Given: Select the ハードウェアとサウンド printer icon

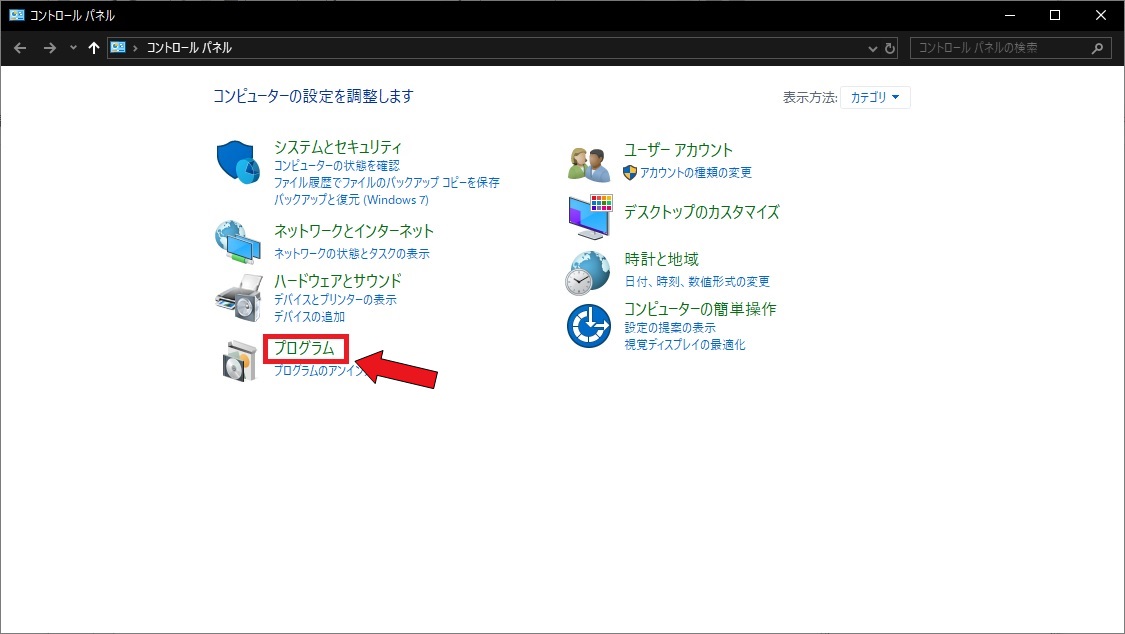Looking at the screenshot, I should (237, 295).
